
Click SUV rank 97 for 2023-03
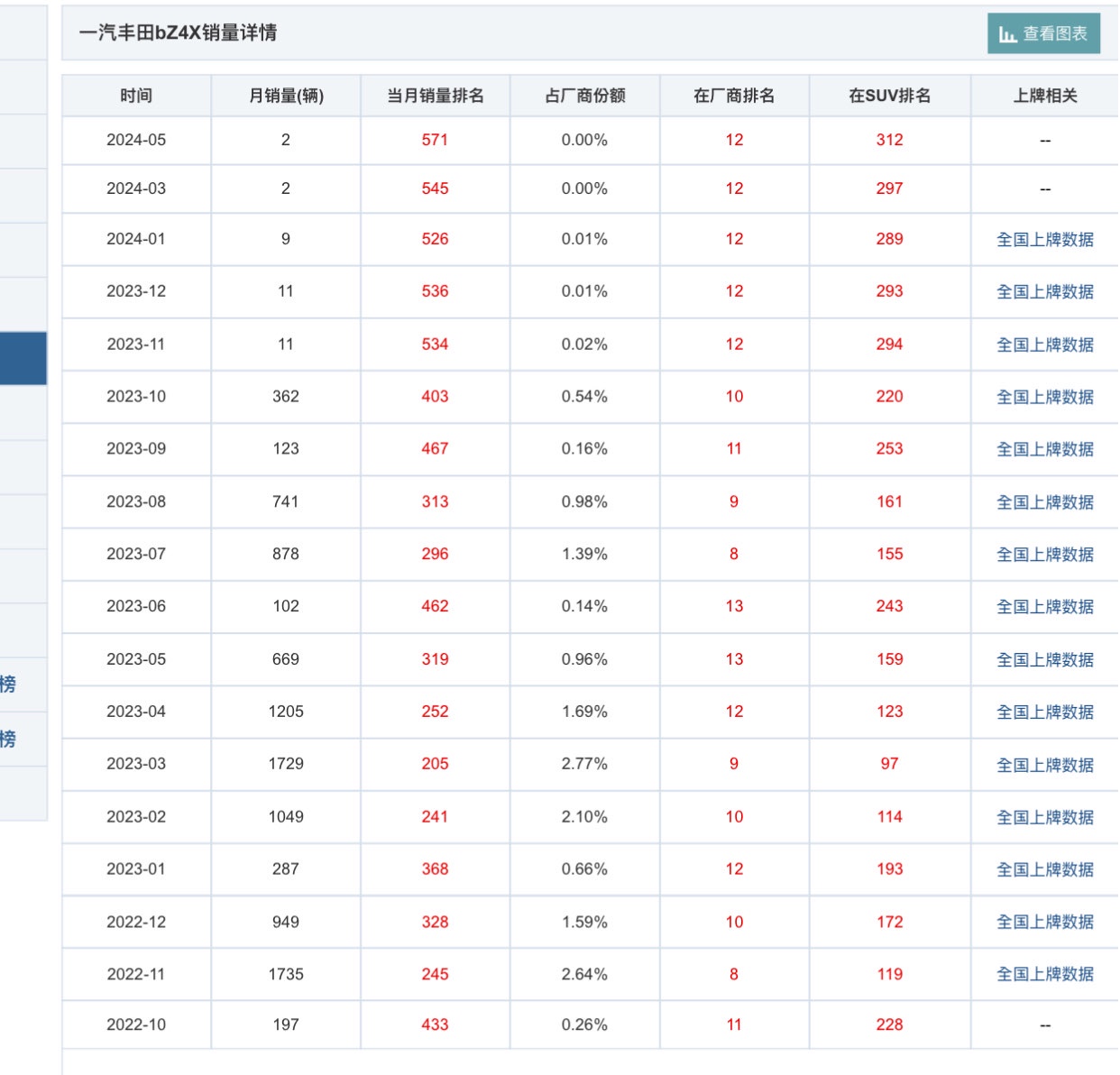click(x=890, y=764)
